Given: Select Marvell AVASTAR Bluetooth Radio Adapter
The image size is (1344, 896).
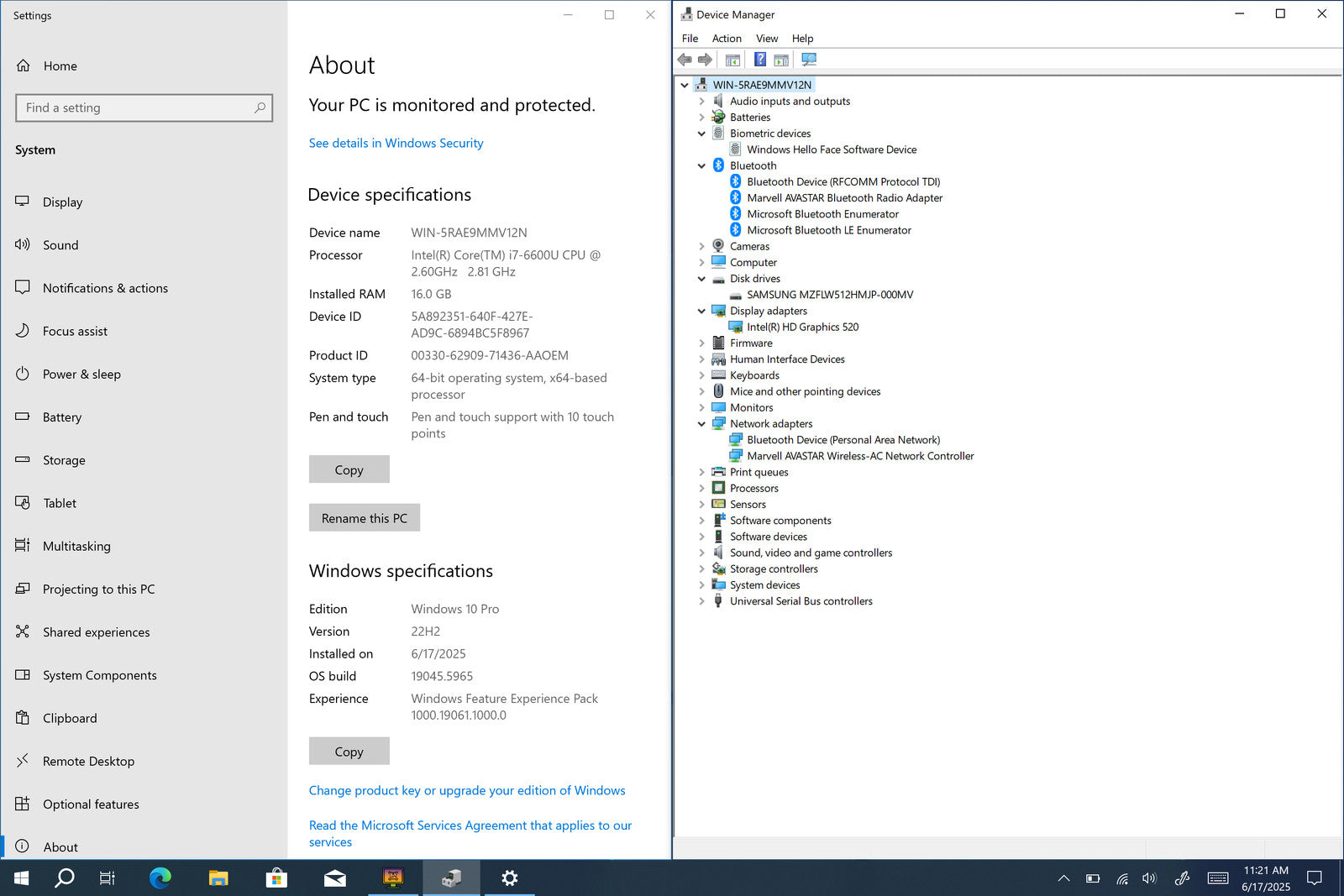Looking at the screenshot, I should [844, 198].
